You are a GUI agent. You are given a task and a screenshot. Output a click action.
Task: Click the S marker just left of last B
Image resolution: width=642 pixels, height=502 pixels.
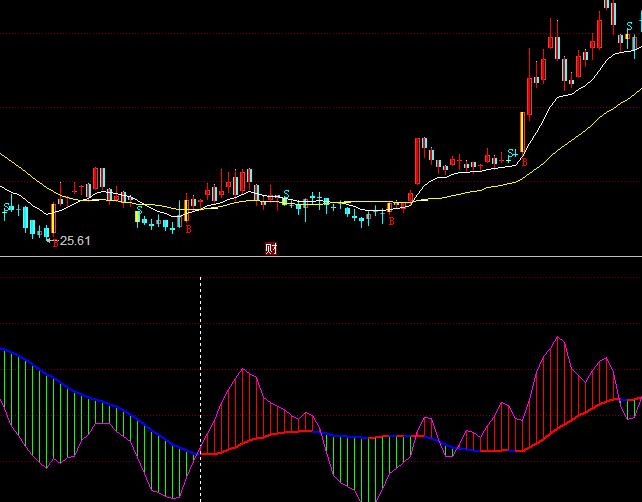point(510,152)
